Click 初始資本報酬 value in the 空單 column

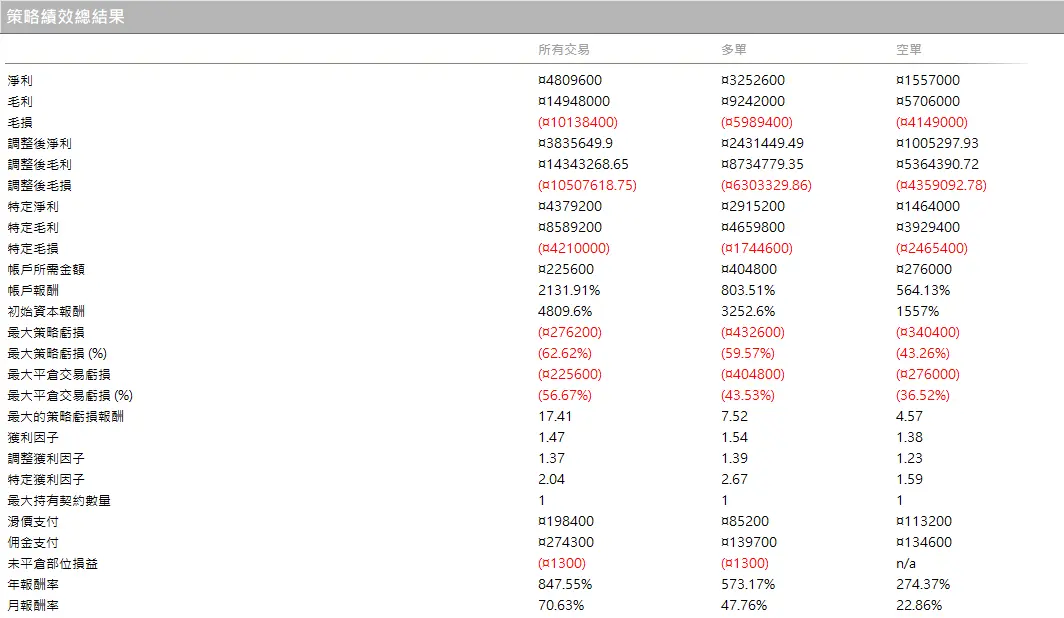(917, 311)
